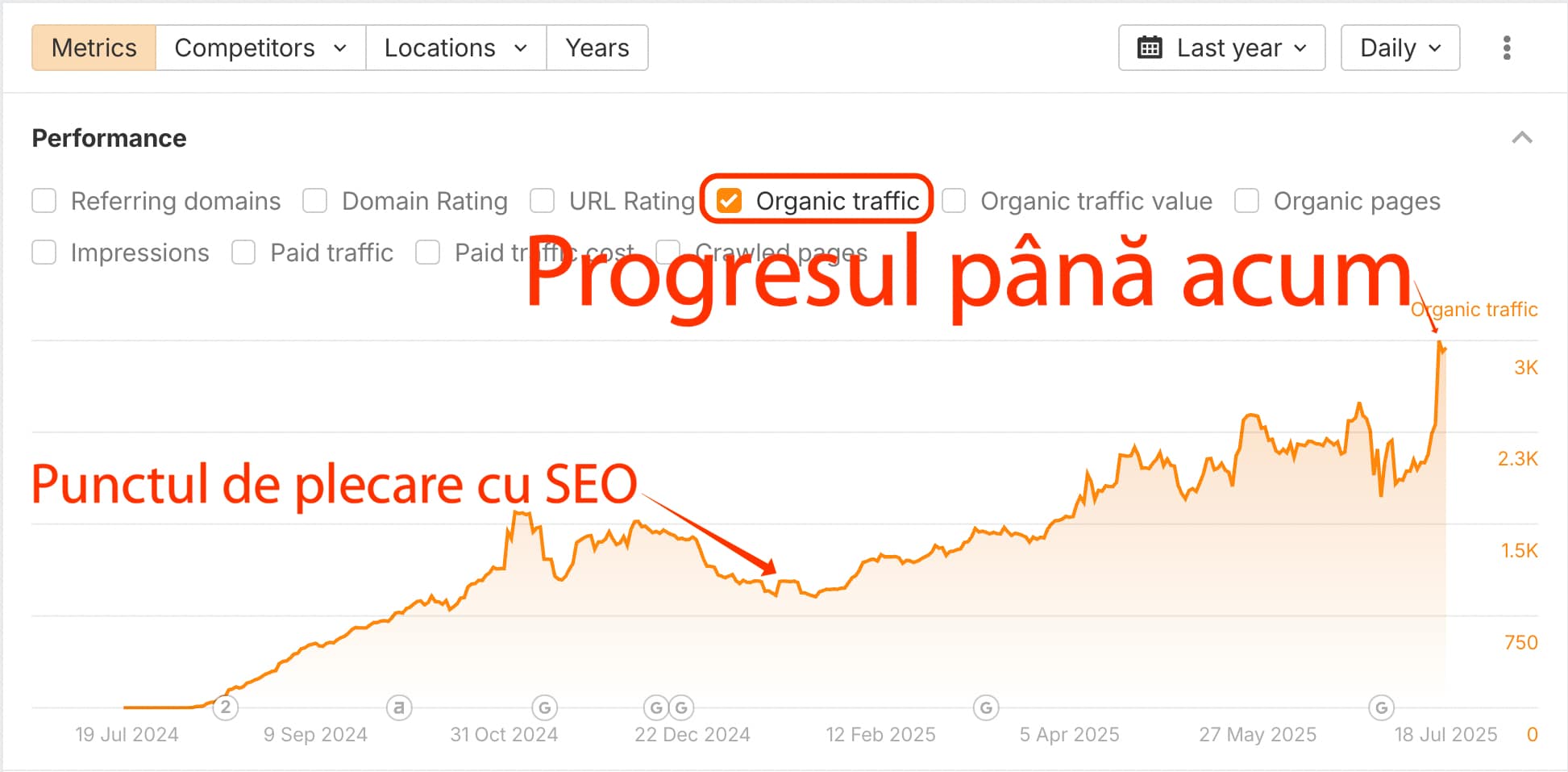The height and width of the screenshot is (772, 1568).
Task: Open the three-dot options menu
Action: (1506, 48)
